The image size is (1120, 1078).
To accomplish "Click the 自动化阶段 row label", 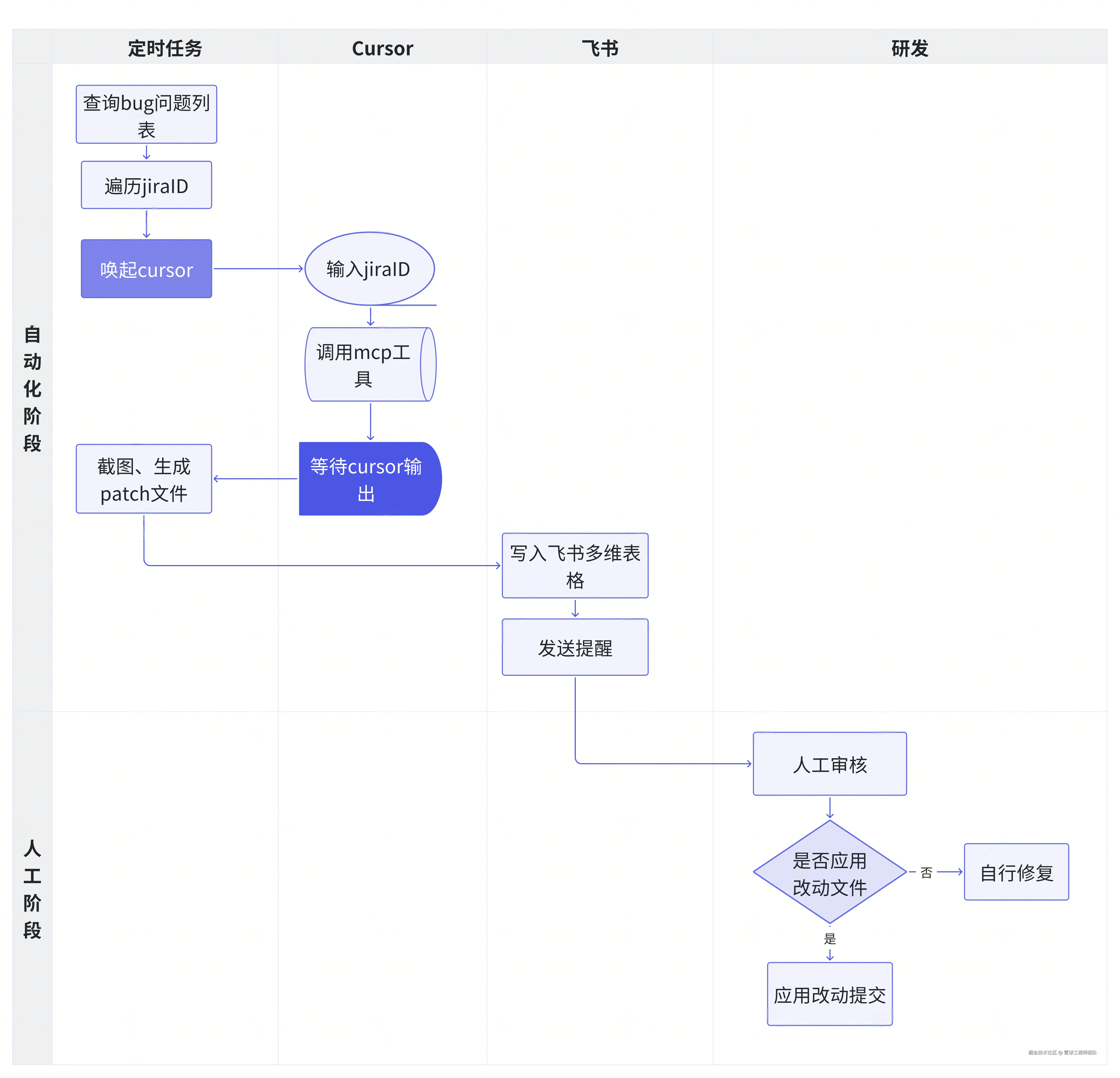I will pyautogui.click(x=32, y=389).
